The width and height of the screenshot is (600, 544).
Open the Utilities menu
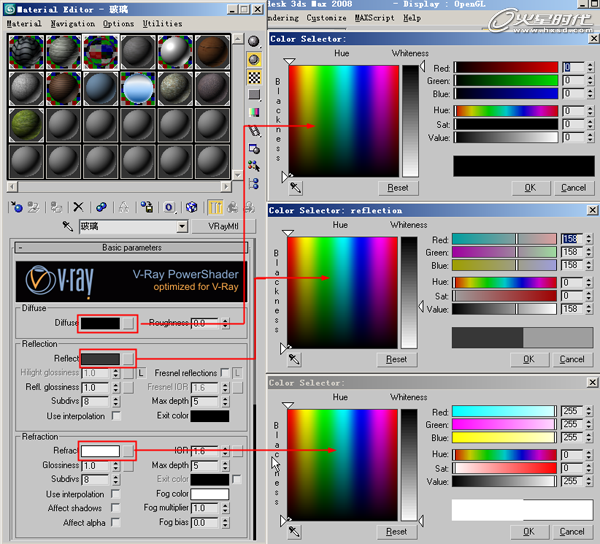[x=162, y=23]
